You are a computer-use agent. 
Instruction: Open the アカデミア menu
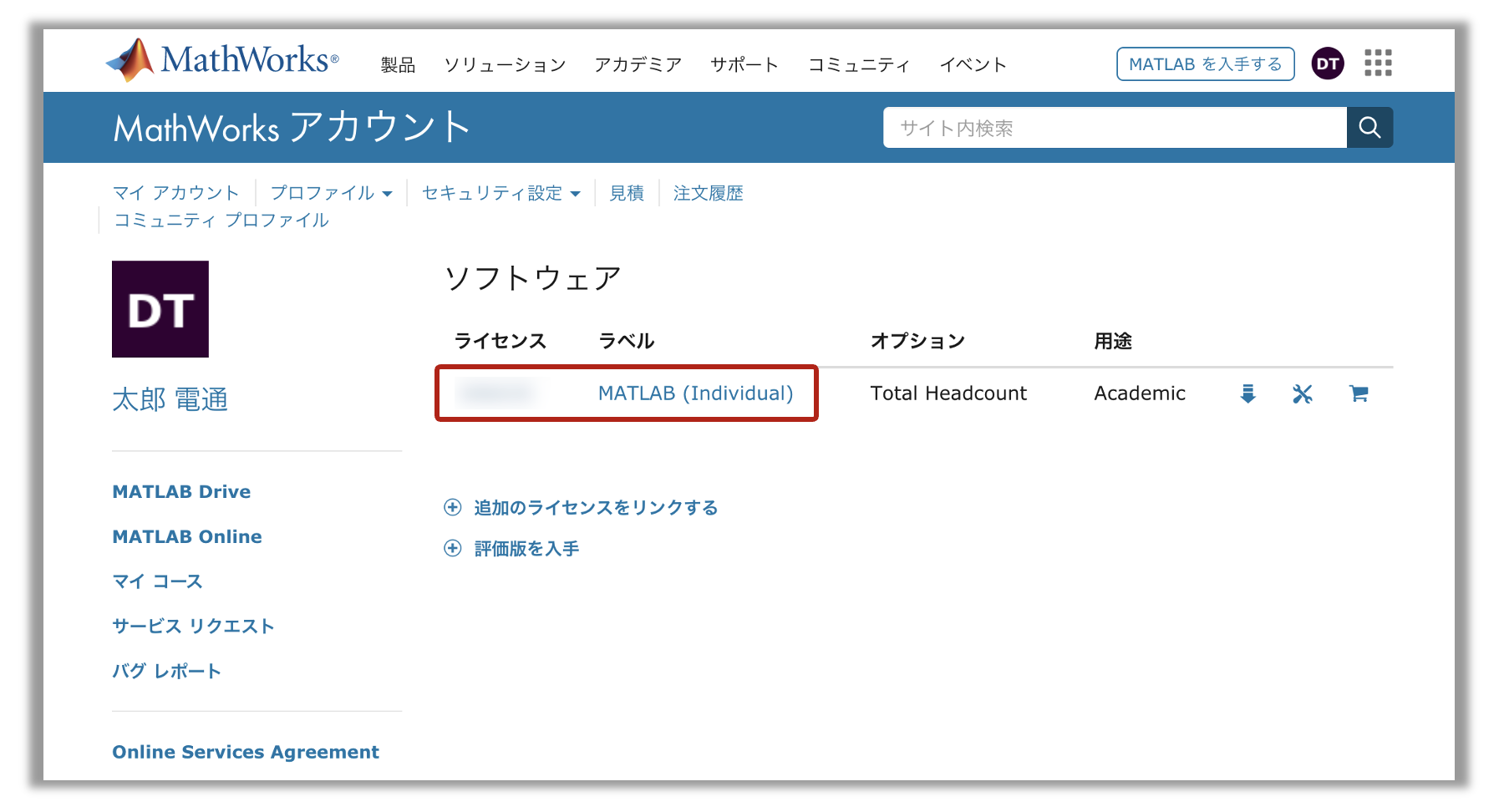638,64
